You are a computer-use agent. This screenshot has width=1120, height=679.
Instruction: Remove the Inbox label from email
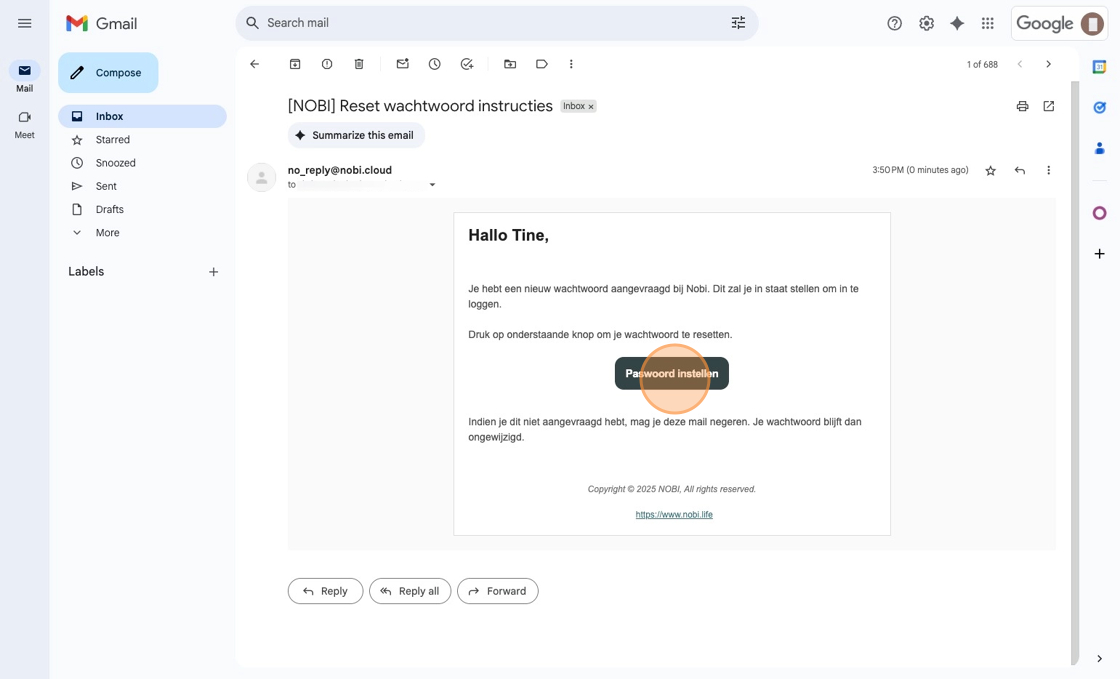click(x=591, y=107)
